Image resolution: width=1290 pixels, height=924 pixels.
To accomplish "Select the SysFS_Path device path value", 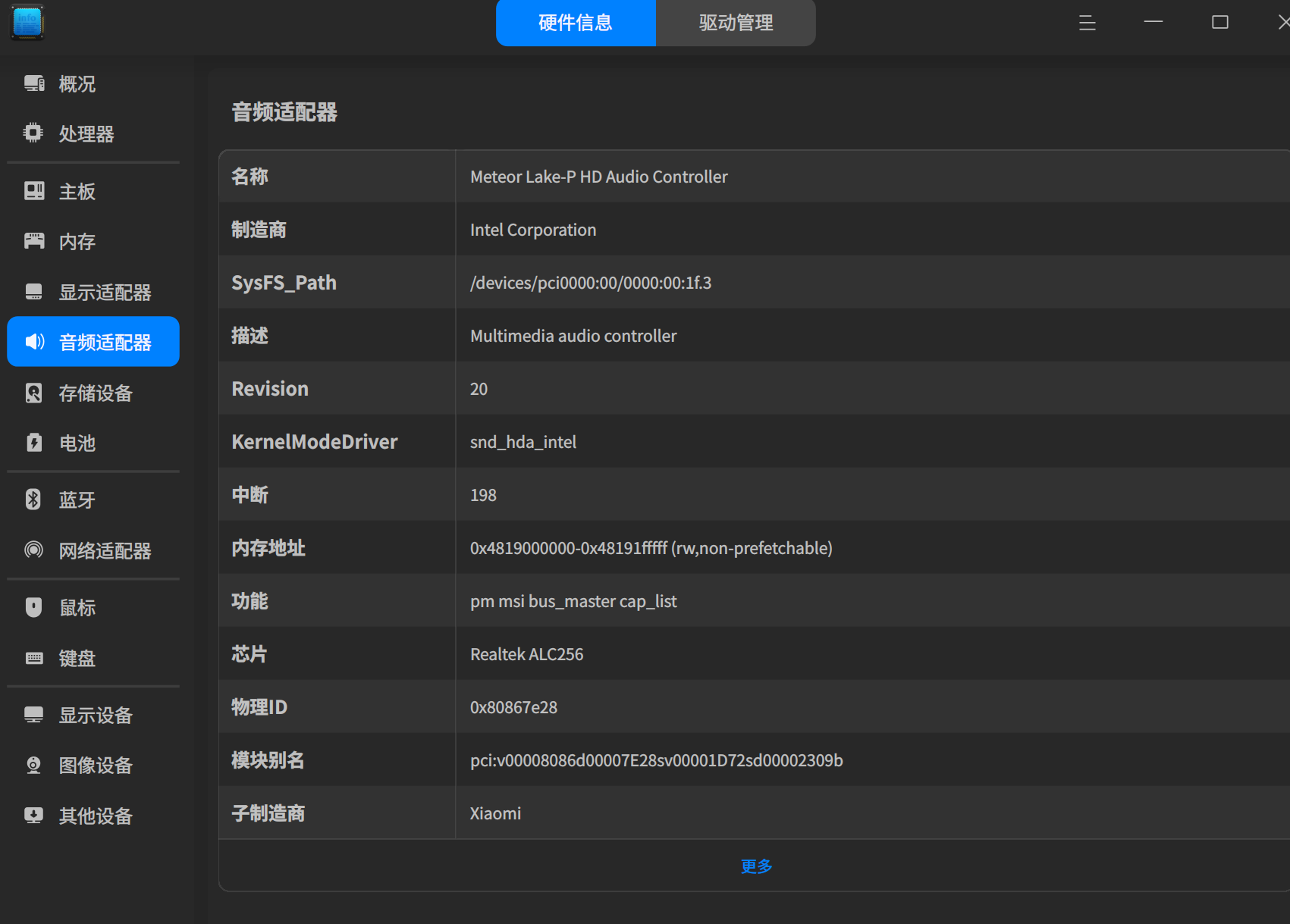I will [x=591, y=283].
